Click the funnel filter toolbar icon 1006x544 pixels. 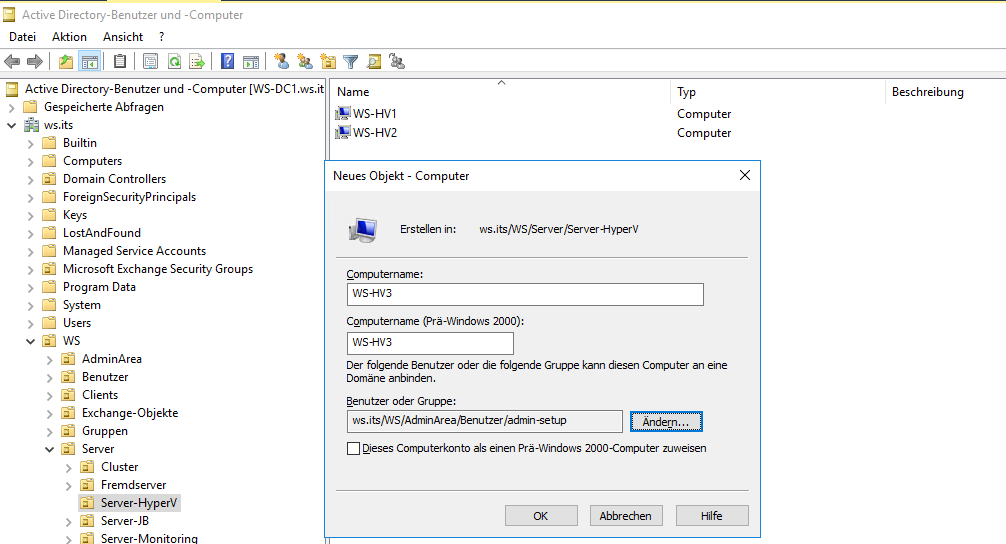[x=350, y=62]
